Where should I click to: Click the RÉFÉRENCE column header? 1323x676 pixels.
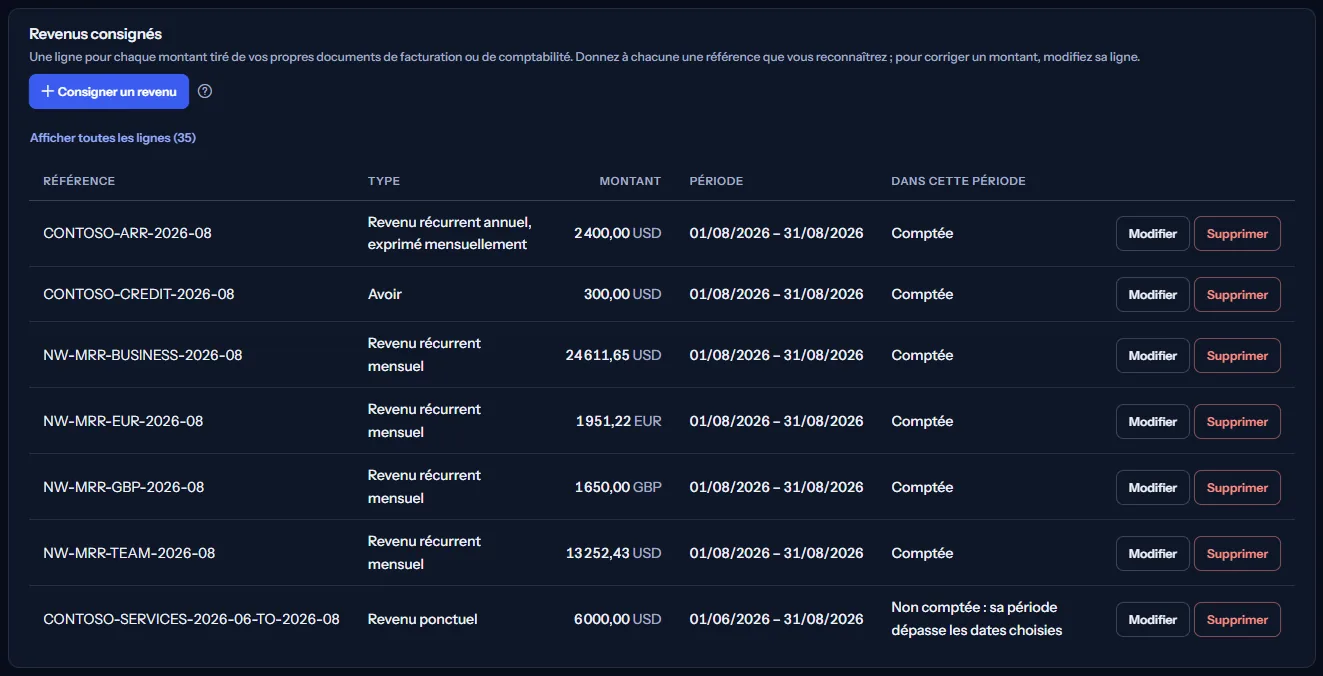pyautogui.click(x=79, y=181)
